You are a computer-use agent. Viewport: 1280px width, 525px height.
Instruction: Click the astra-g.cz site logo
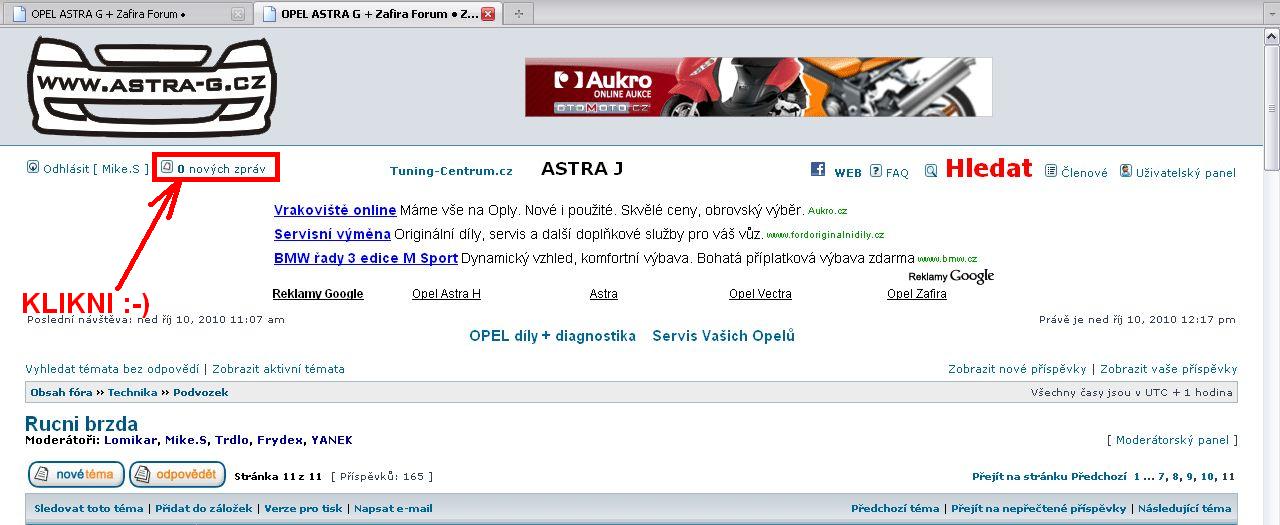tap(151, 86)
